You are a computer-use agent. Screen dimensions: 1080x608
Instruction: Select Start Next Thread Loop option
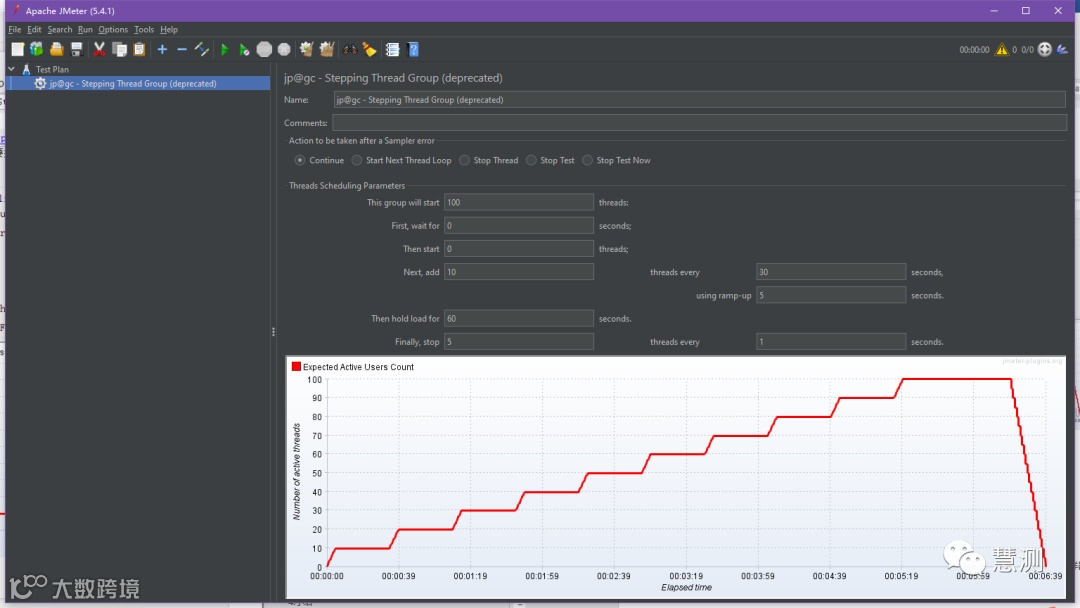[x=357, y=160]
